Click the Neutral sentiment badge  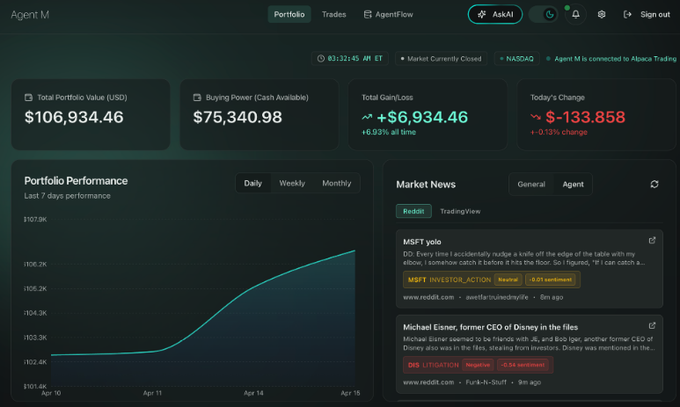(x=508, y=280)
